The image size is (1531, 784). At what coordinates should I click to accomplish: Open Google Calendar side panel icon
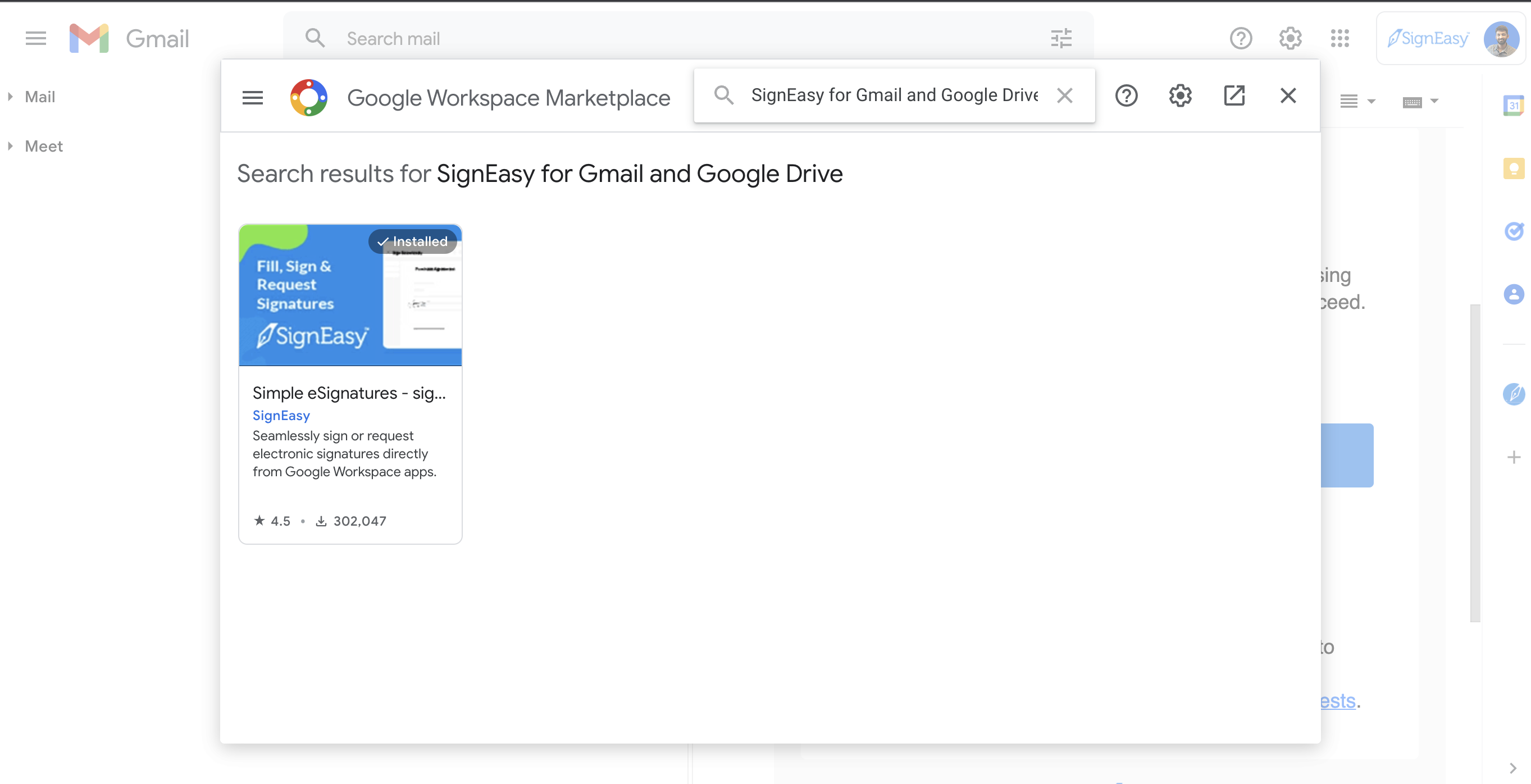coord(1513,105)
